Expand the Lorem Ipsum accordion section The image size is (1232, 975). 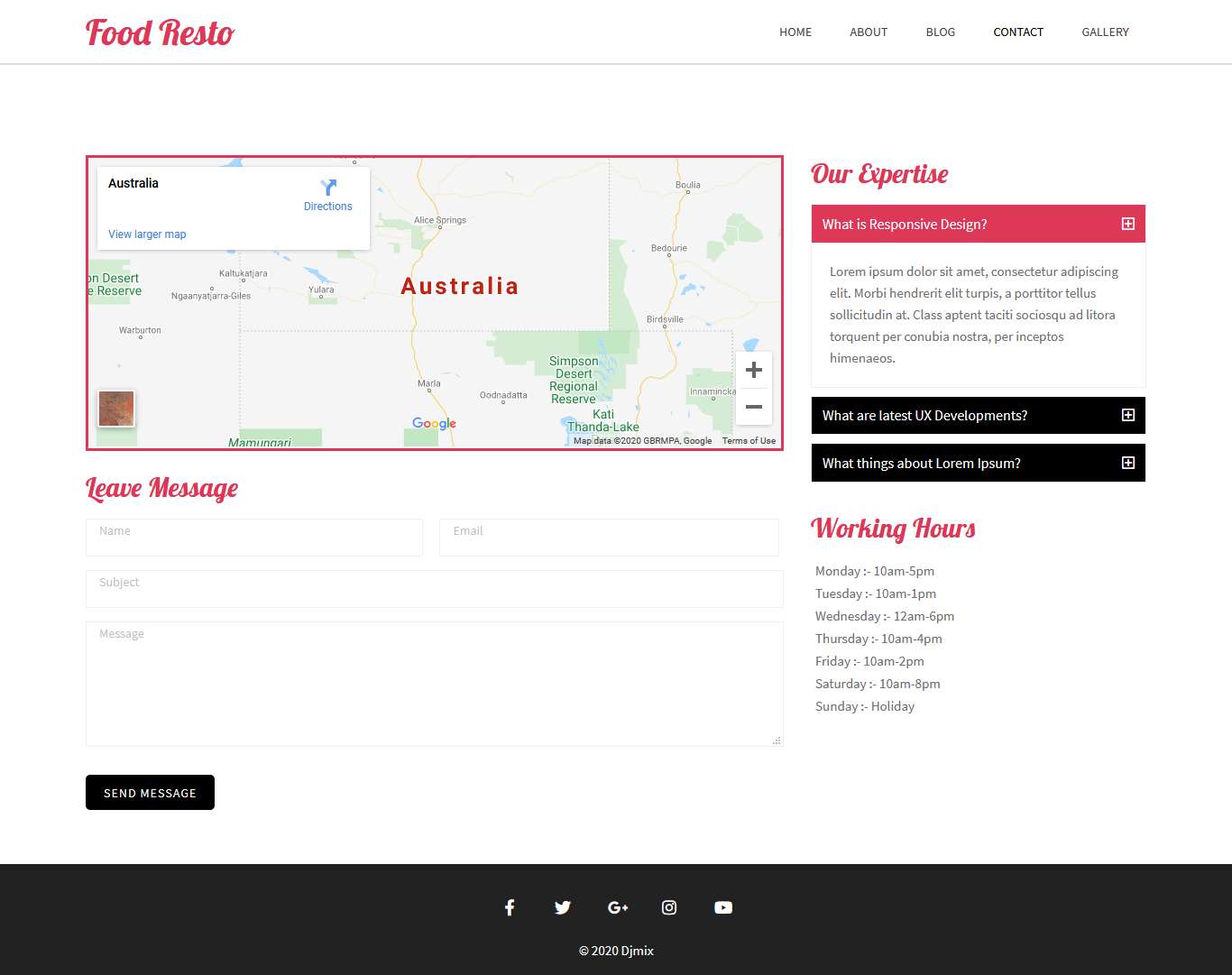pos(1127,463)
